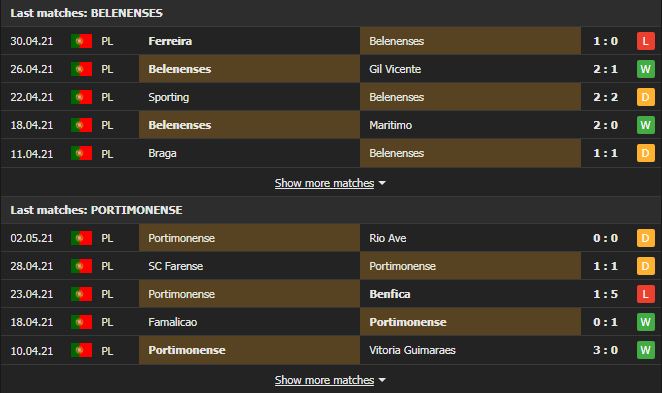Click the Last matches: PORTIMONENSE header
This screenshot has width=662, height=393.
[x=96, y=210]
